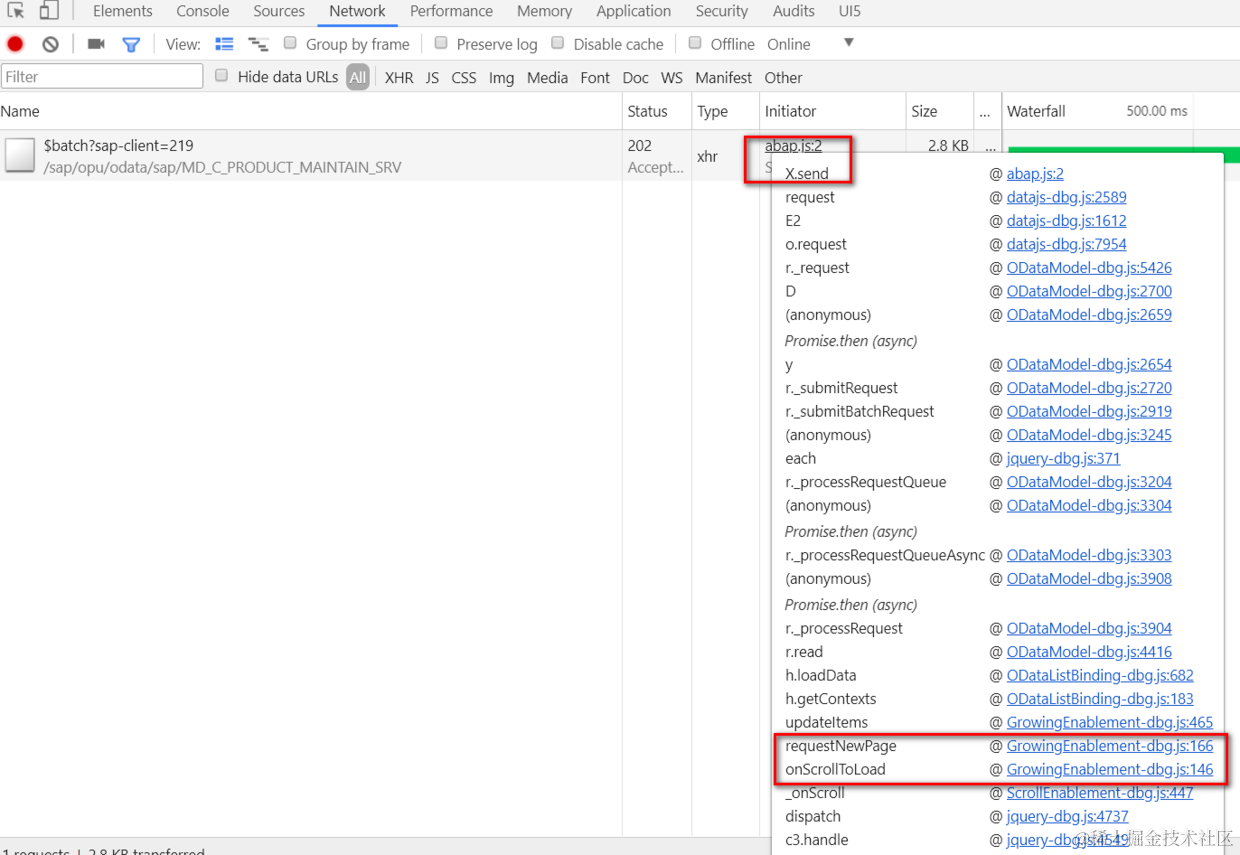1240x855 pixels.
Task: Sort by the Status column header
Action: 656,111
